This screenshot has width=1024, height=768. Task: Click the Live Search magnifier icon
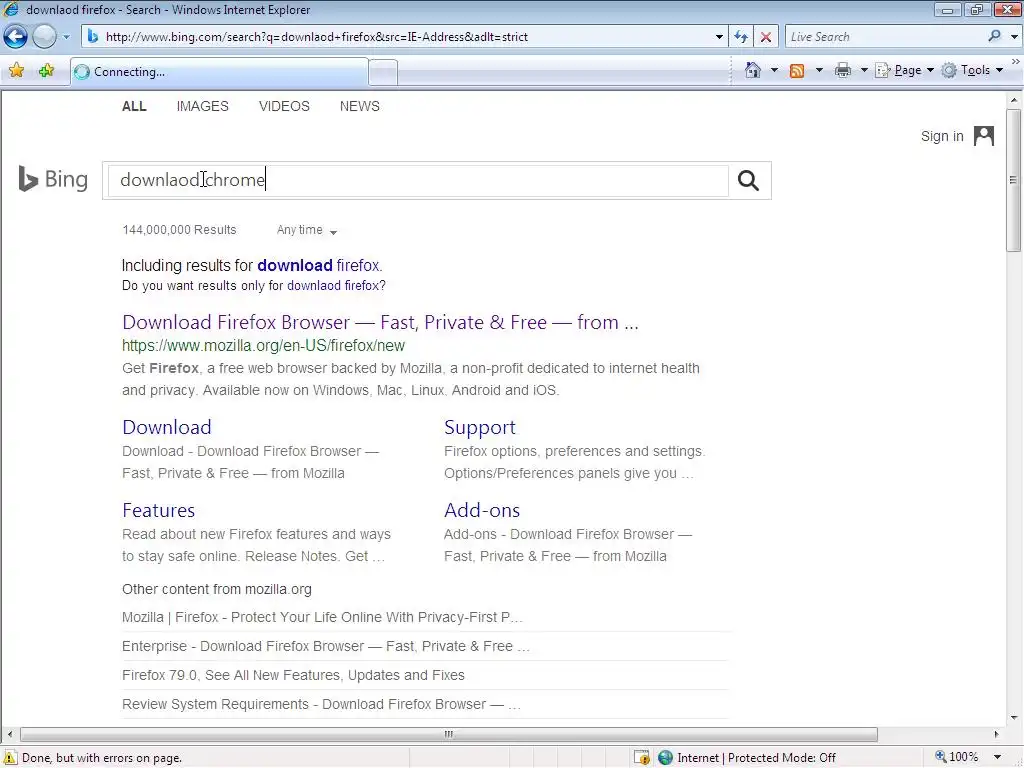(x=994, y=37)
